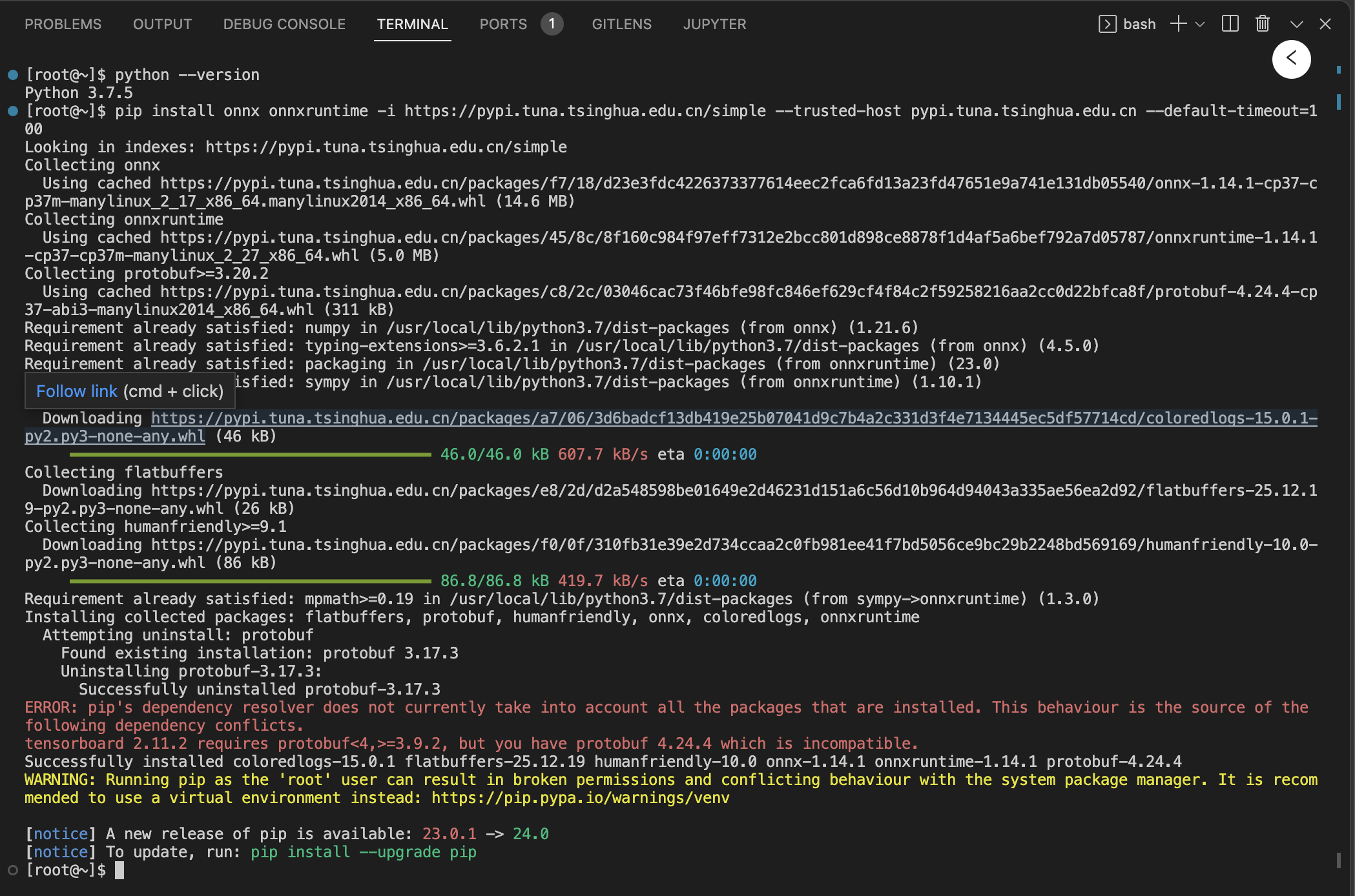Click the pip install command decoration dot

[x=12, y=111]
